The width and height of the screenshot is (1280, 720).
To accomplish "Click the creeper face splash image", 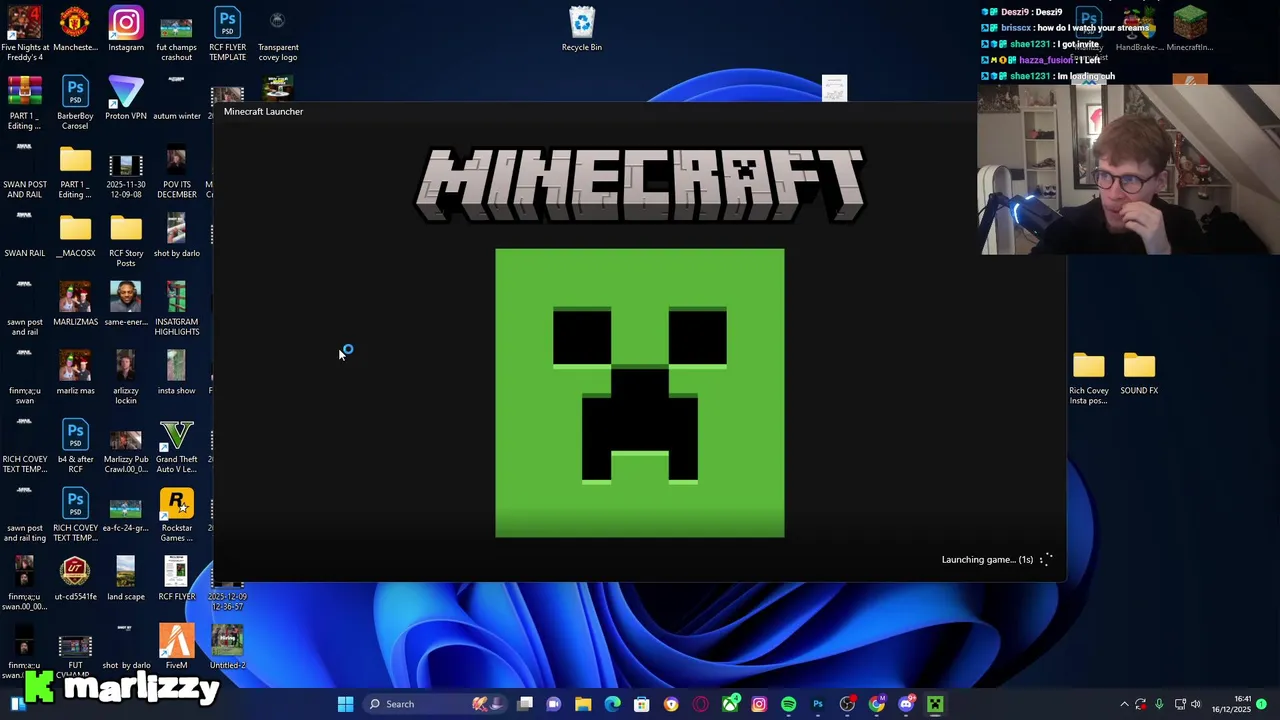I will tap(640, 393).
